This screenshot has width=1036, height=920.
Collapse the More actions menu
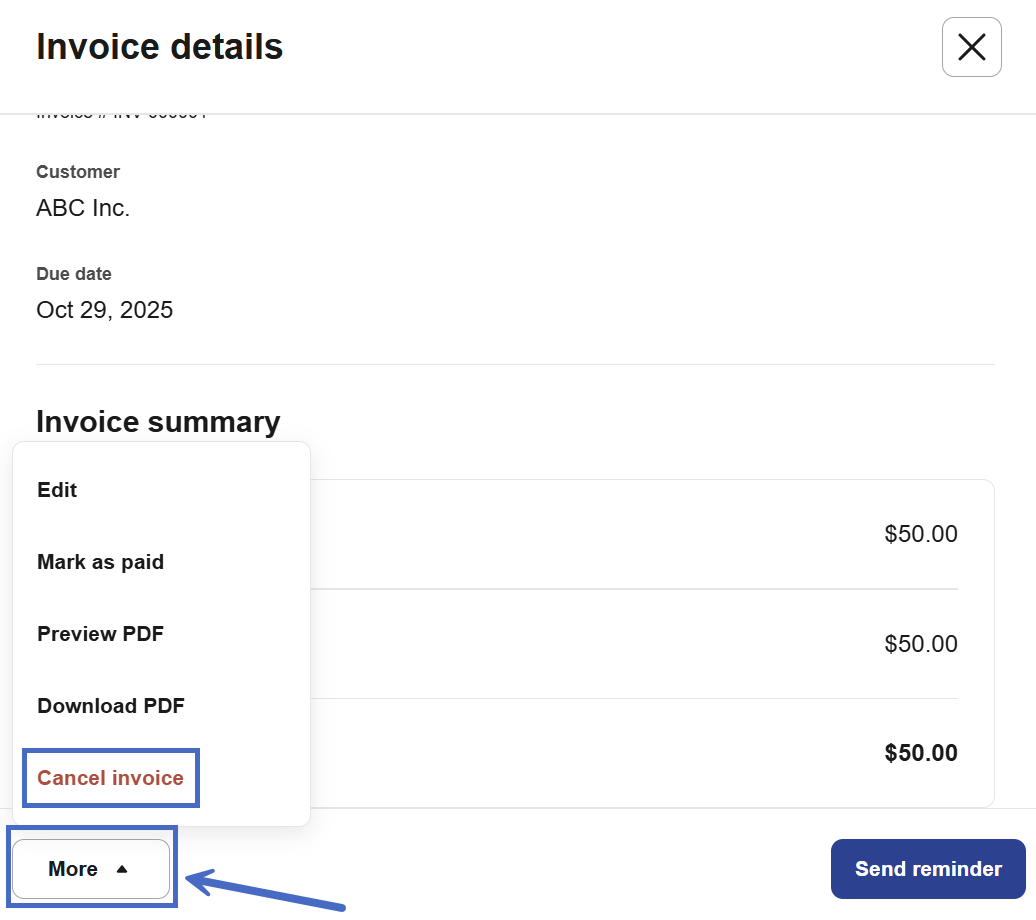[90, 869]
